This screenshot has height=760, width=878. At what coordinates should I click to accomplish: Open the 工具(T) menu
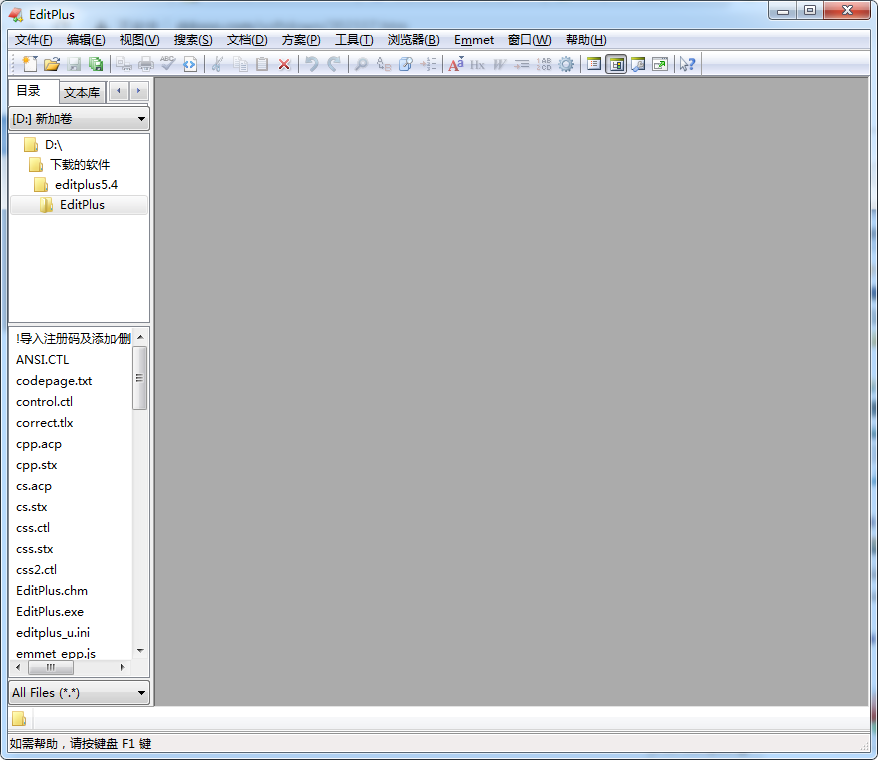click(353, 40)
